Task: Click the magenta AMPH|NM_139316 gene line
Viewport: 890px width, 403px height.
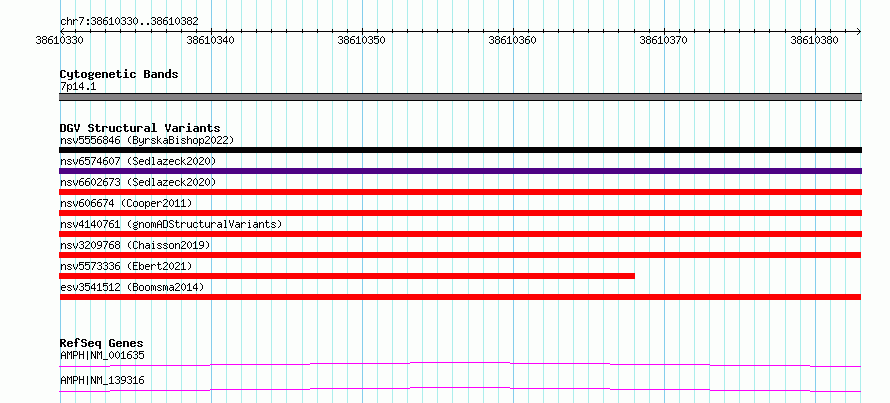Action: point(460,389)
